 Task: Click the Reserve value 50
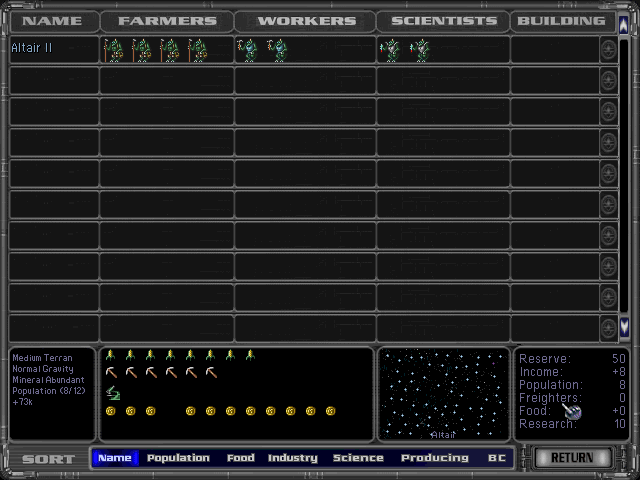pos(618,358)
